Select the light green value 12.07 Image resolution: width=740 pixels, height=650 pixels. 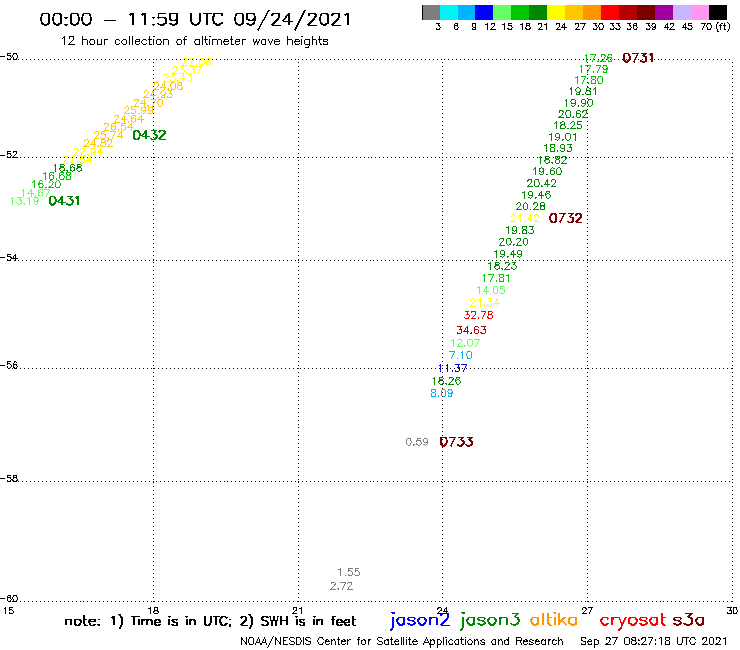465,343
